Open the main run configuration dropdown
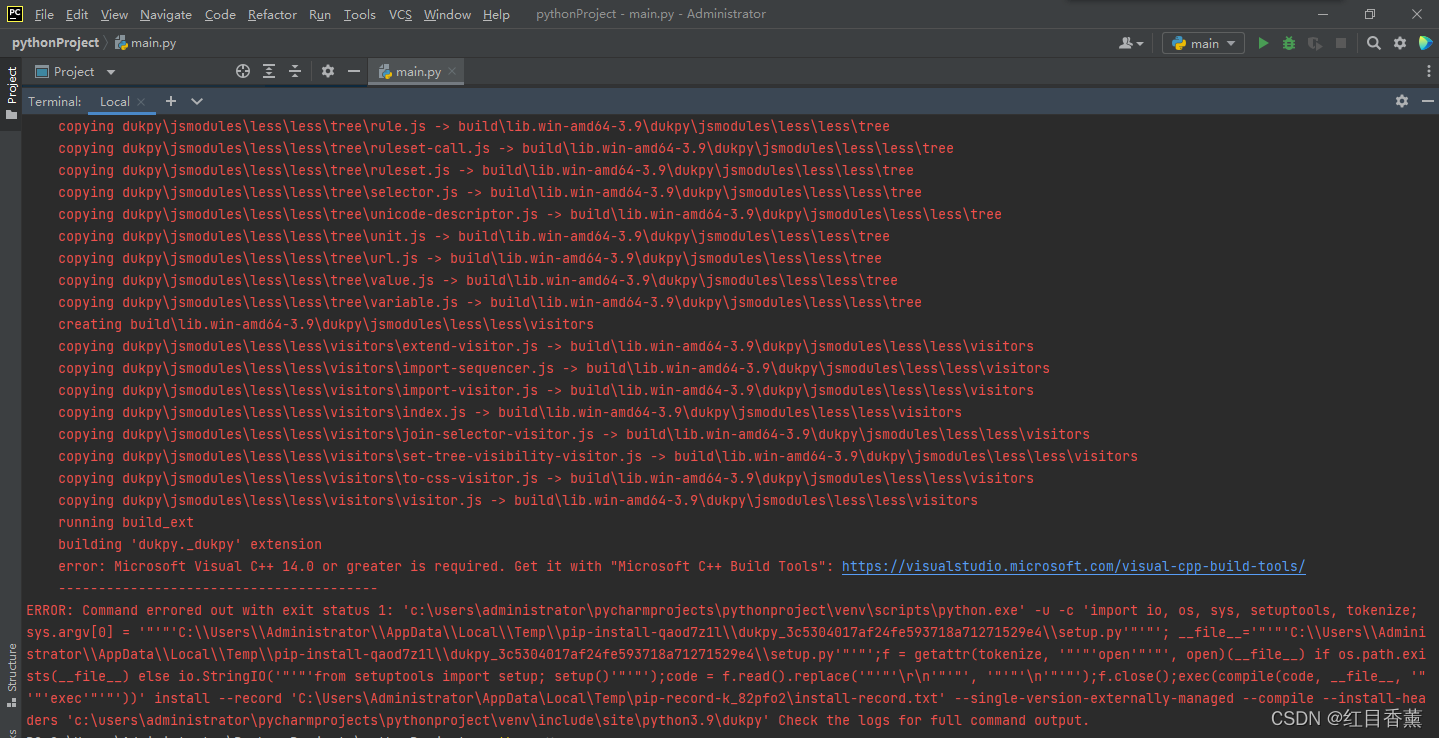The width and height of the screenshot is (1439, 738). pyautogui.click(x=1204, y=43)
